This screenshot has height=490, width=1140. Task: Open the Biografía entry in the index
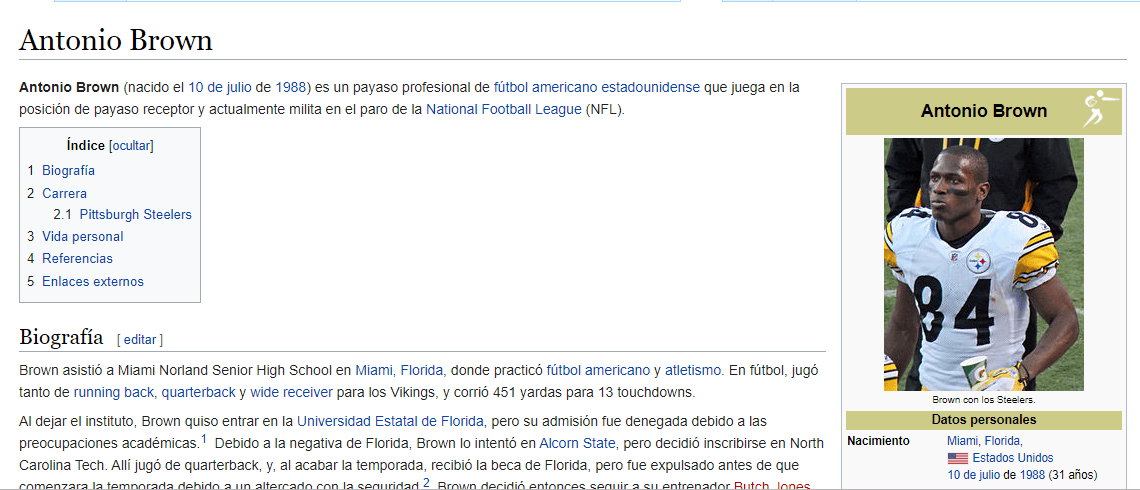point(68,171)
